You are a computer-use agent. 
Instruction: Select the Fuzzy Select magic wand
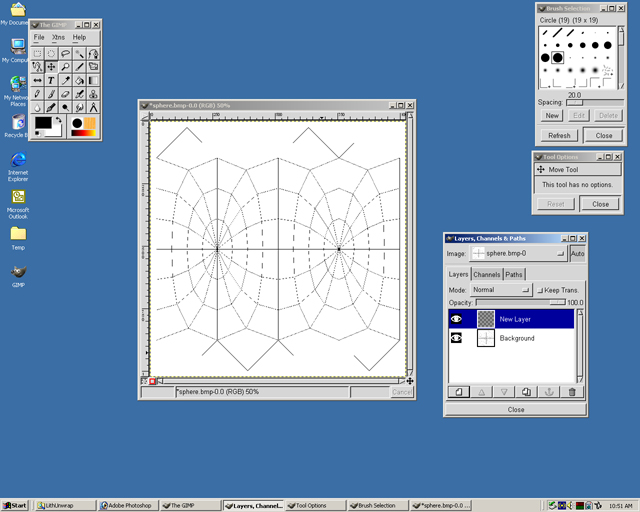click(x=79, y=53)
